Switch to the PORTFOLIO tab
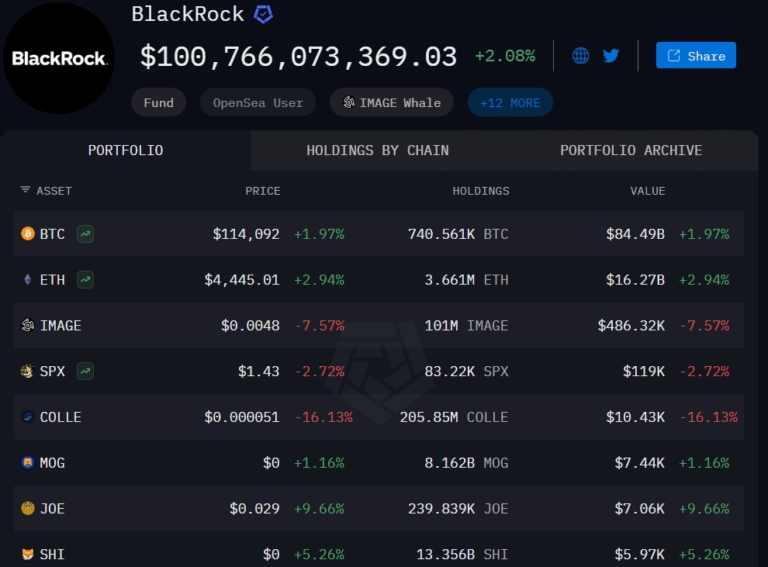This screenshot has height=567, width=768. point(125,150)
